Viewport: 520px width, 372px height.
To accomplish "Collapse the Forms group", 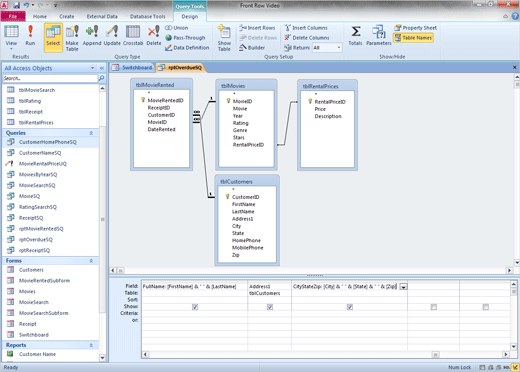I will 91,261.
